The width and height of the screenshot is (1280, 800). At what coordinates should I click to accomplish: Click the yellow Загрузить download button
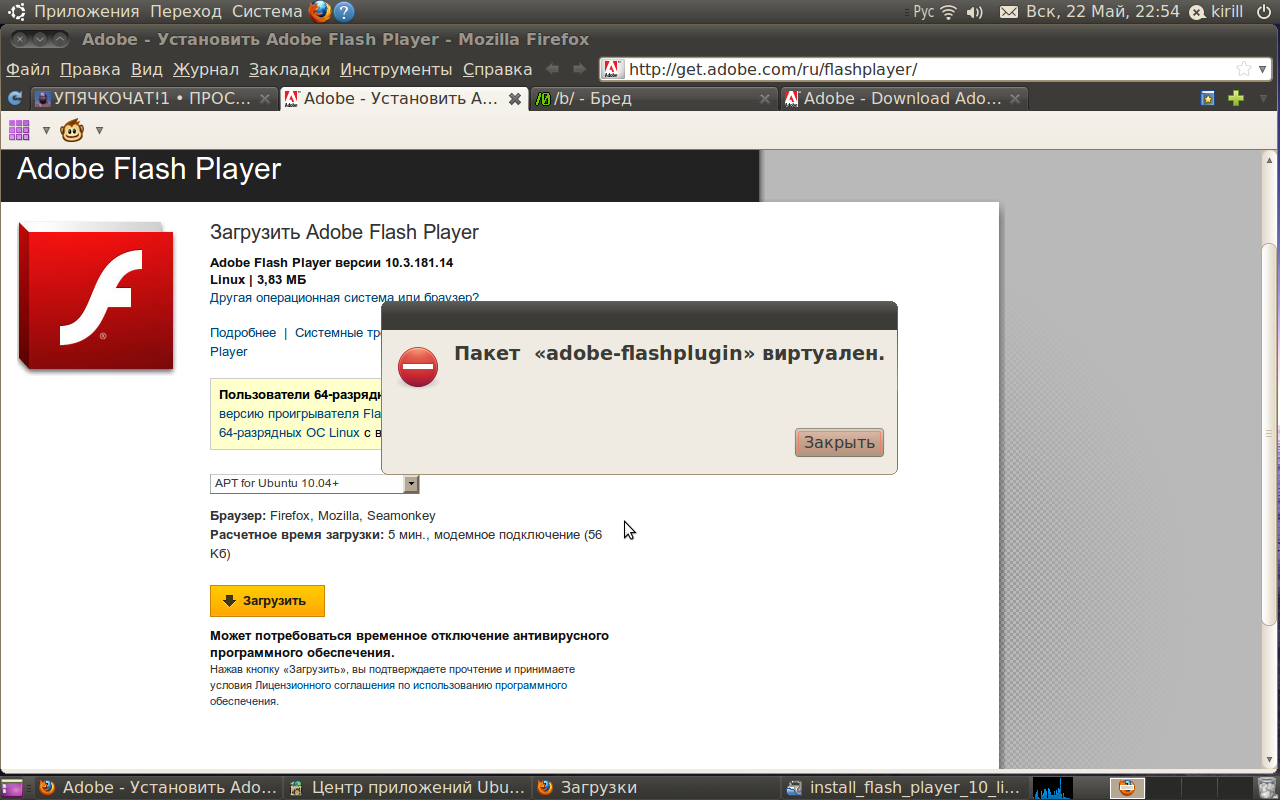267,600
